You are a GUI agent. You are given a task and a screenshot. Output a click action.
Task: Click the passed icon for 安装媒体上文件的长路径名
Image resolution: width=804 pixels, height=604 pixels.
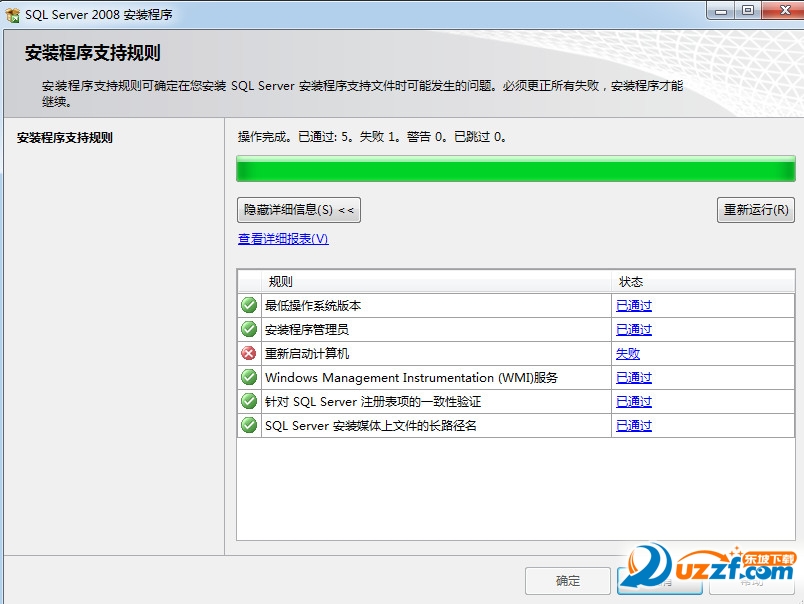pos(249,426)
